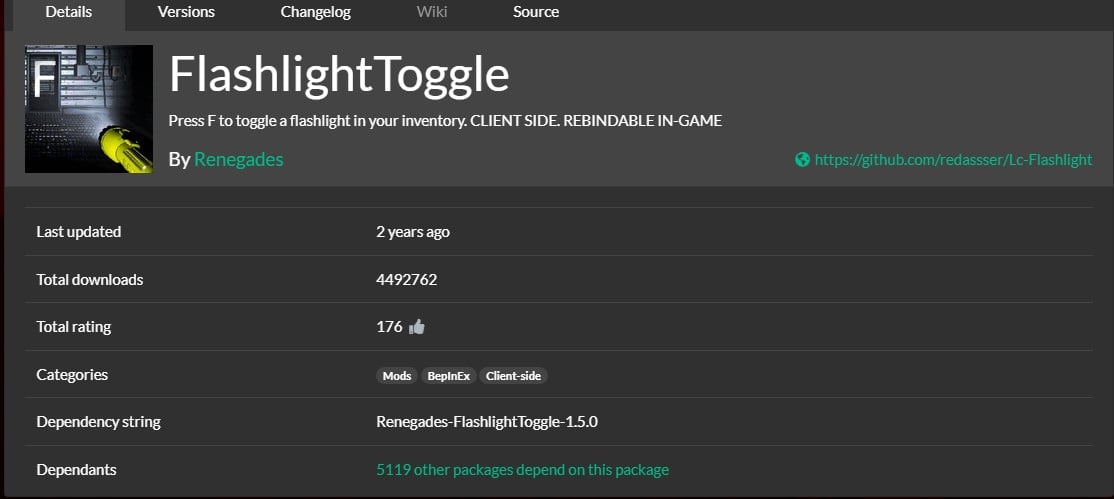Click the FlashlightToggle page title
Image resolution: width=1114 pixels, height=499 pixels.
tap(339, 74)
